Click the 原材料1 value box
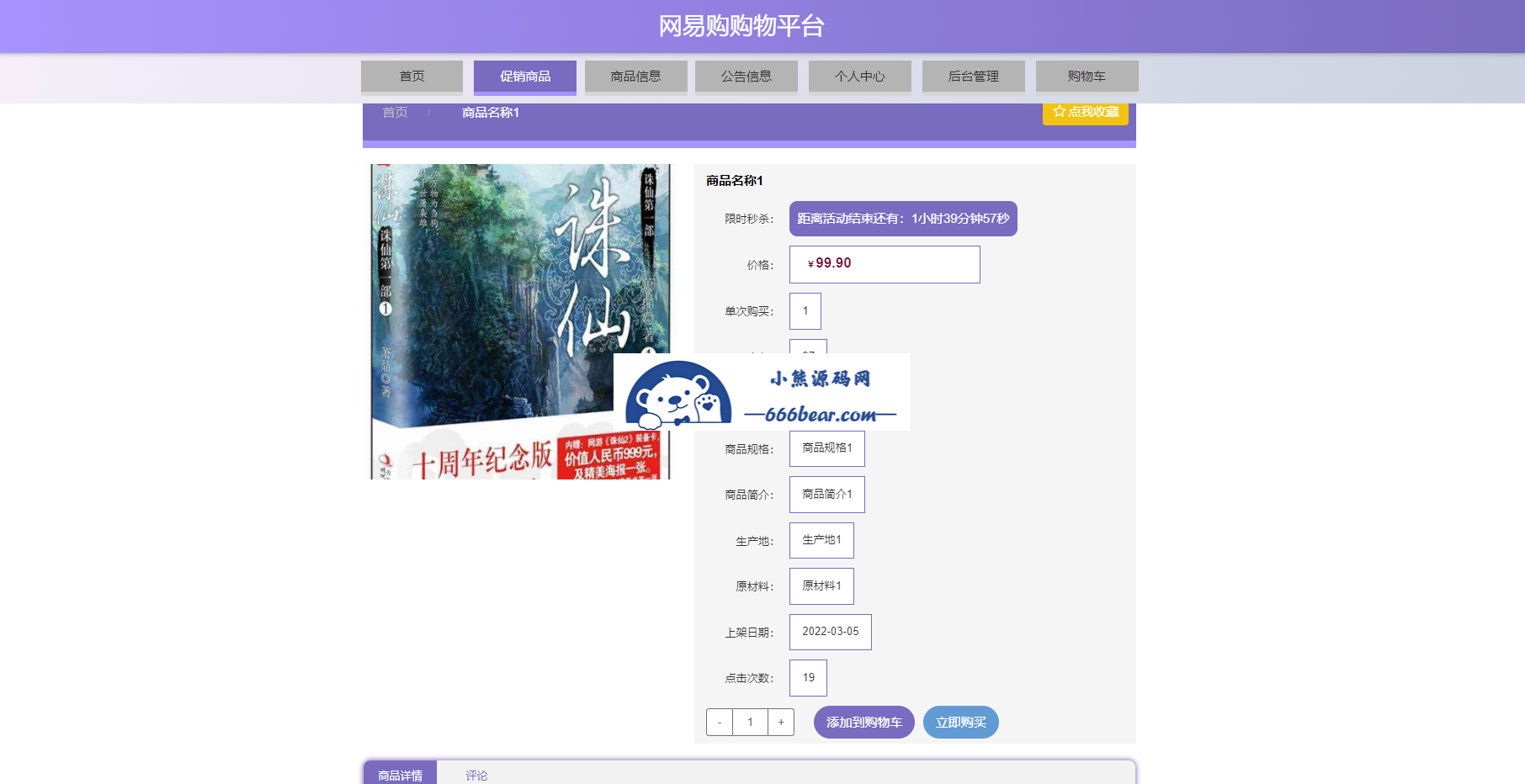The image size is (1525, 784). pyautogui.click(x=821, y=586)
